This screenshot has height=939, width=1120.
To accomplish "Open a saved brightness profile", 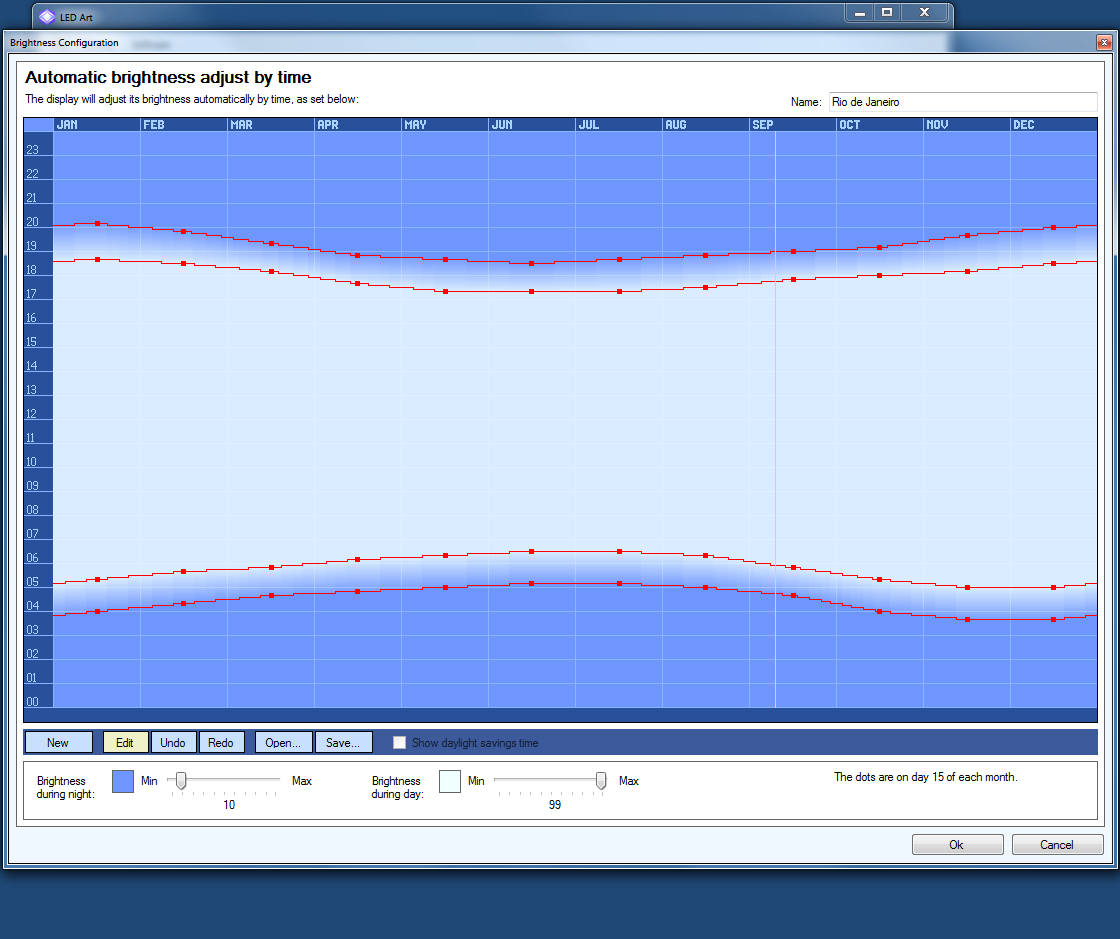I will (x=284, y=742).
